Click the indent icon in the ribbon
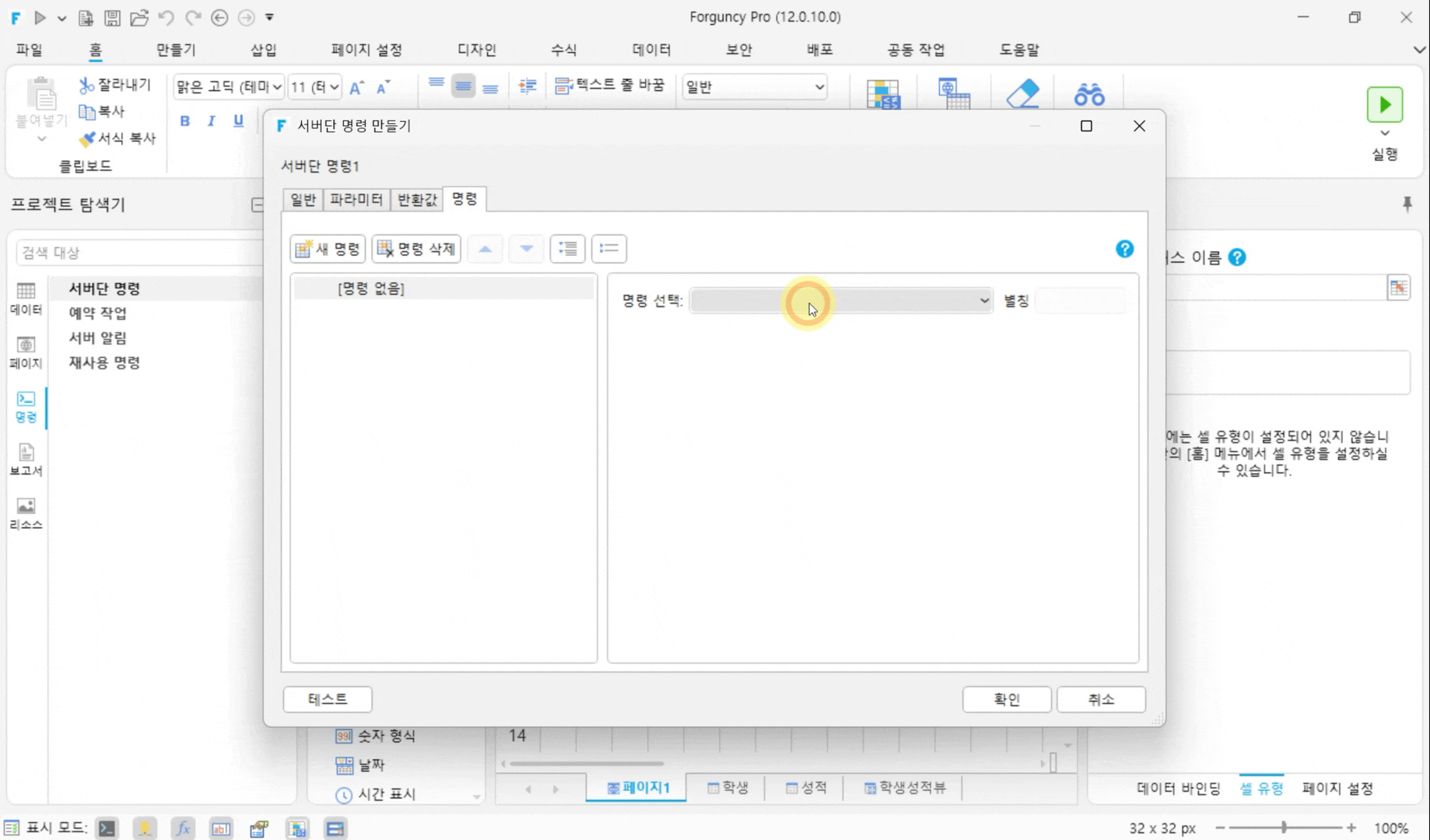Image resolution: width=1430 pixels, height=840 pixels. coord(527,86)
